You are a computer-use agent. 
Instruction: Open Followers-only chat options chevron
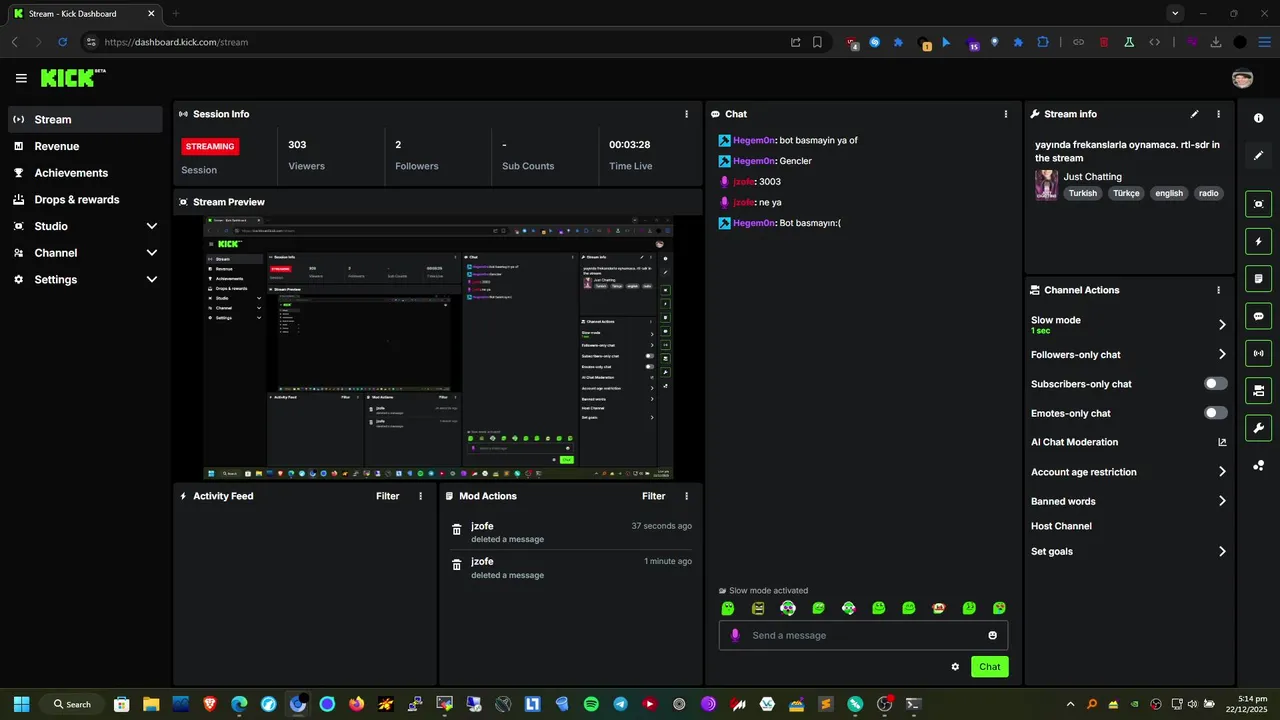tap(1222, 354)
